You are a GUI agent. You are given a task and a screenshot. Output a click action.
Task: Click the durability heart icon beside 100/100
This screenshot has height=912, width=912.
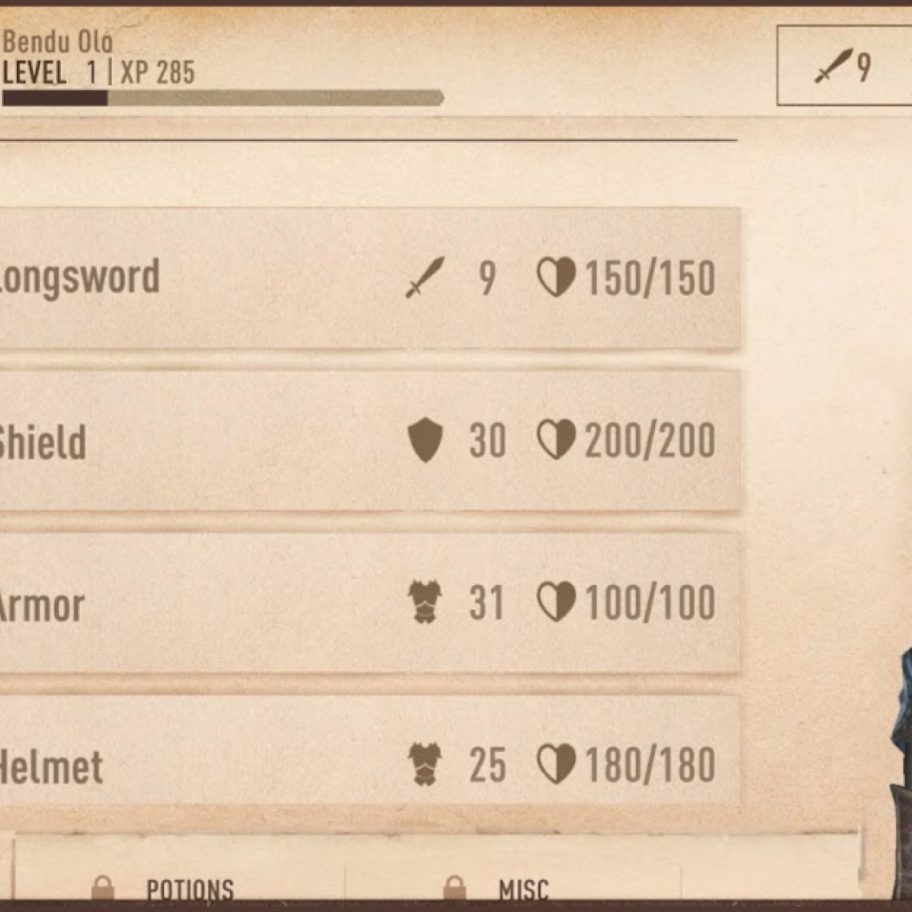[x=556, y=602]
